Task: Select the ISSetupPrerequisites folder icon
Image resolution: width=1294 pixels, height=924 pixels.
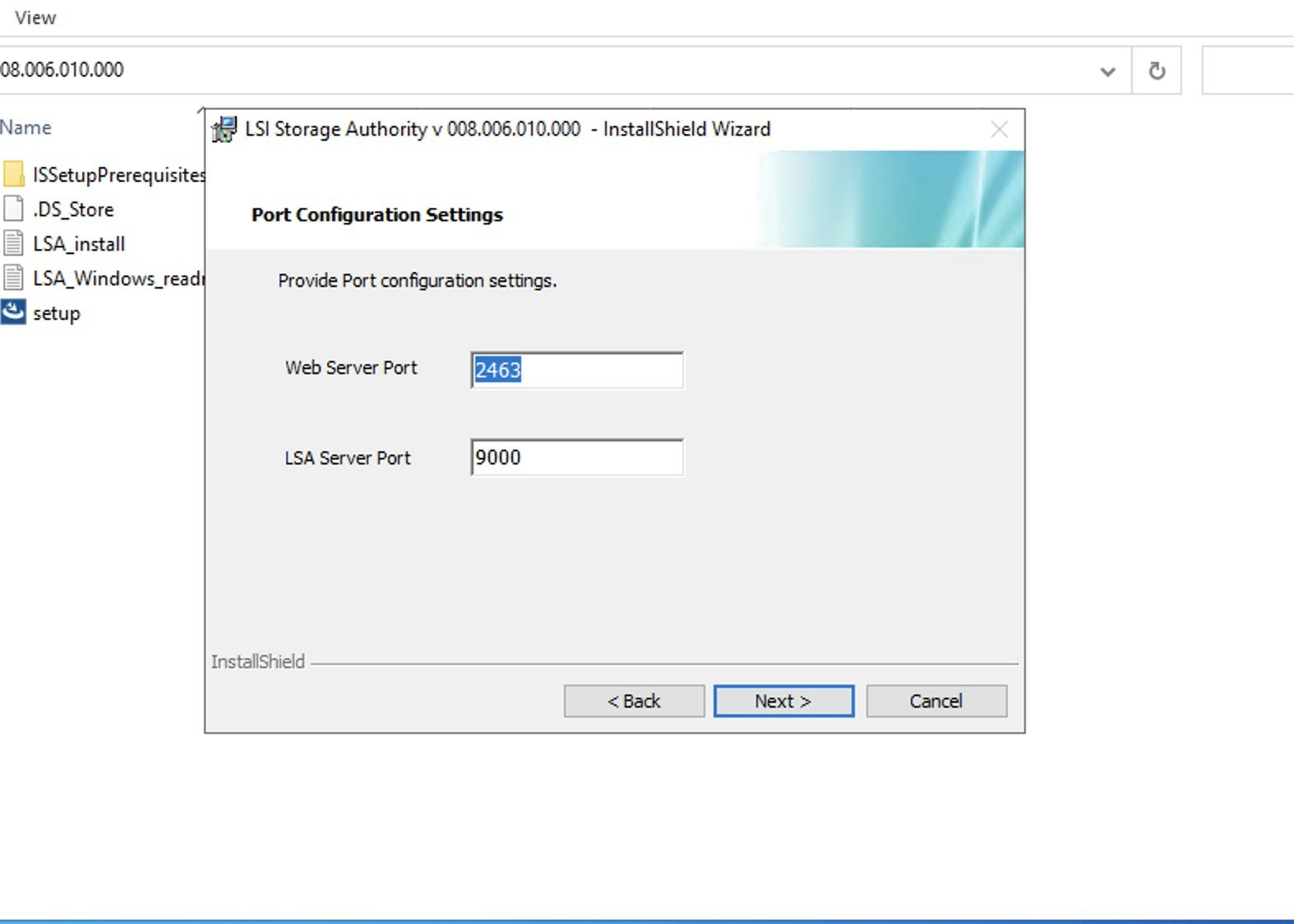Action: pos(13,174)
